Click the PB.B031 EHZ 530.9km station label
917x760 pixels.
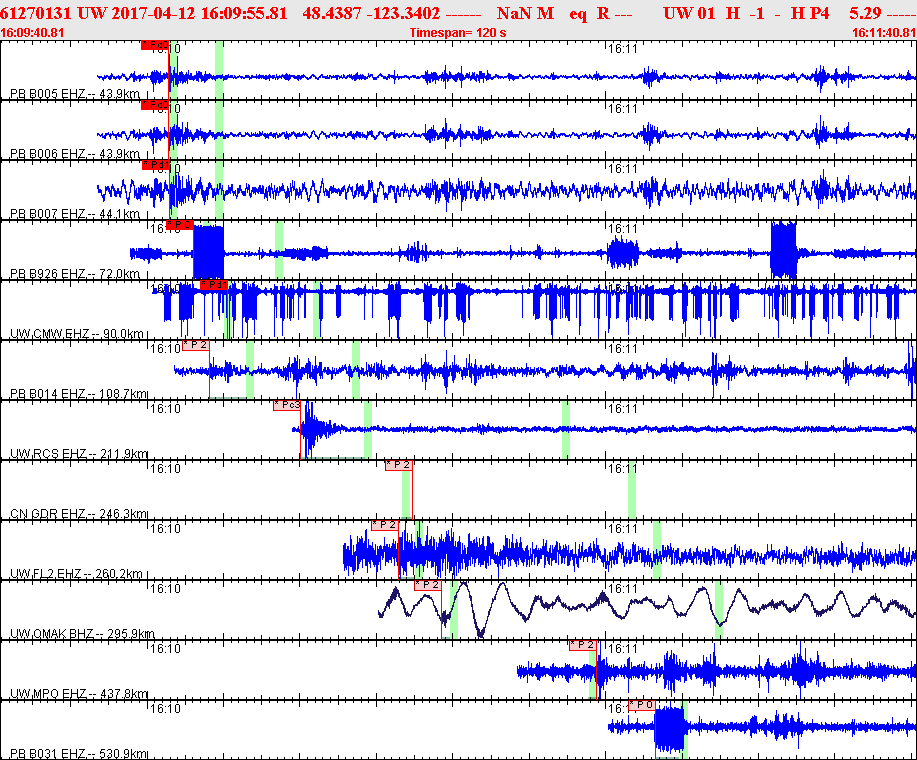pos(79,754)
